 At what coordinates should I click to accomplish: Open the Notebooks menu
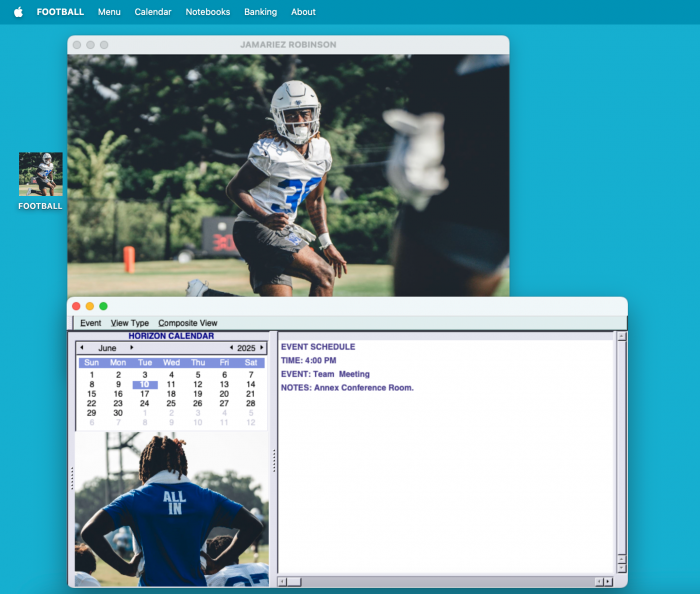coord(208,12)
